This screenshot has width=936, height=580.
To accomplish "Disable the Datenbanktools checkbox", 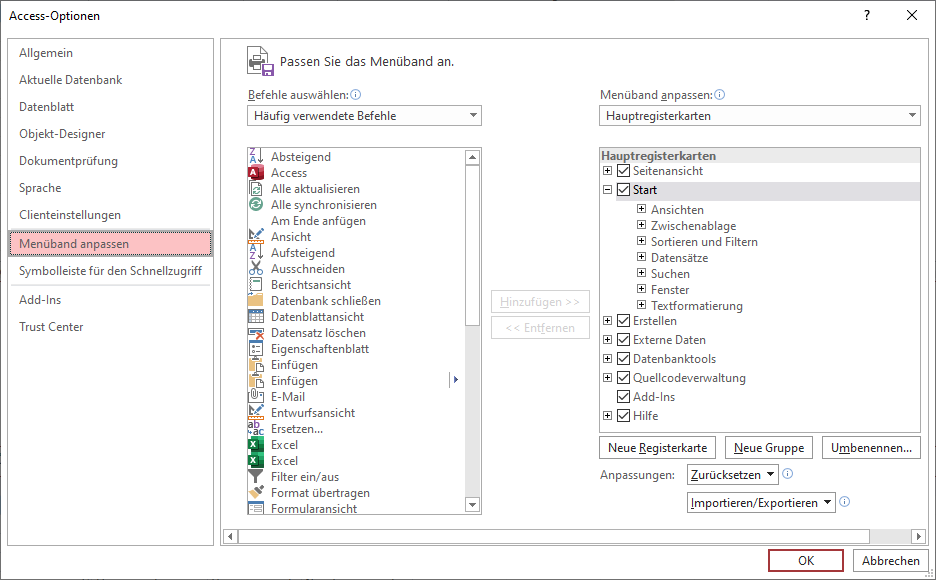I will [624, 359].
